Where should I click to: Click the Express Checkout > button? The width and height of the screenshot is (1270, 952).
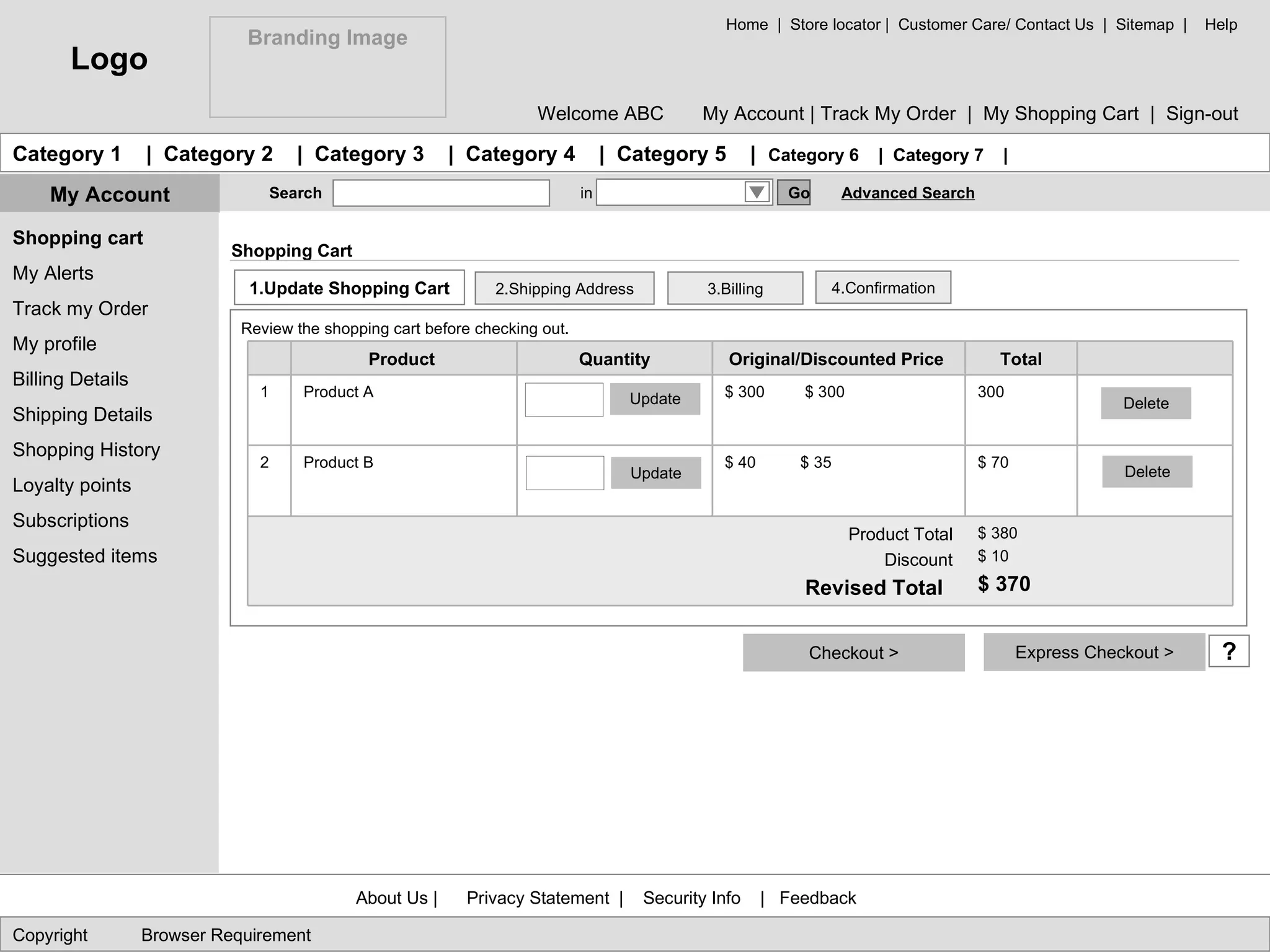(x=1095, y=652)
